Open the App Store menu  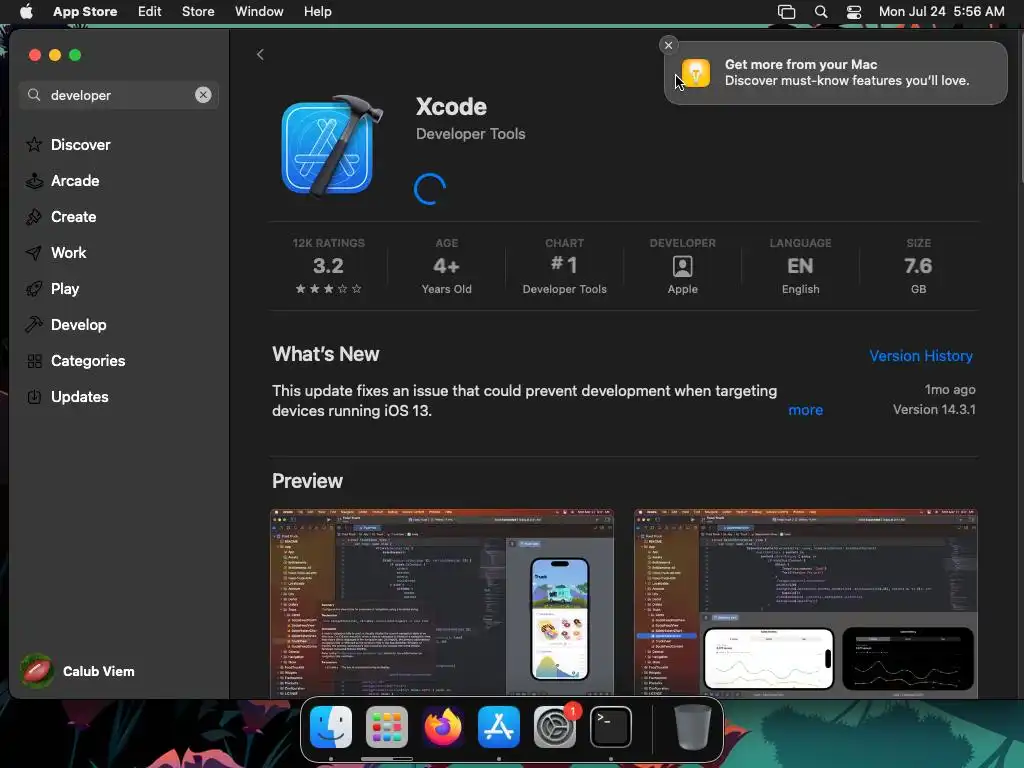coord(85,12)
